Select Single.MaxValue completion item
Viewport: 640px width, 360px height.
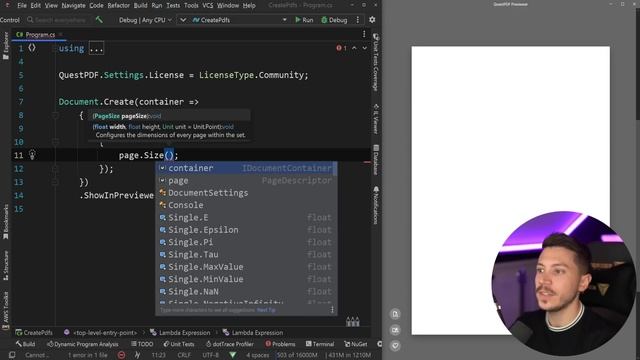click(x=246, y=267)
